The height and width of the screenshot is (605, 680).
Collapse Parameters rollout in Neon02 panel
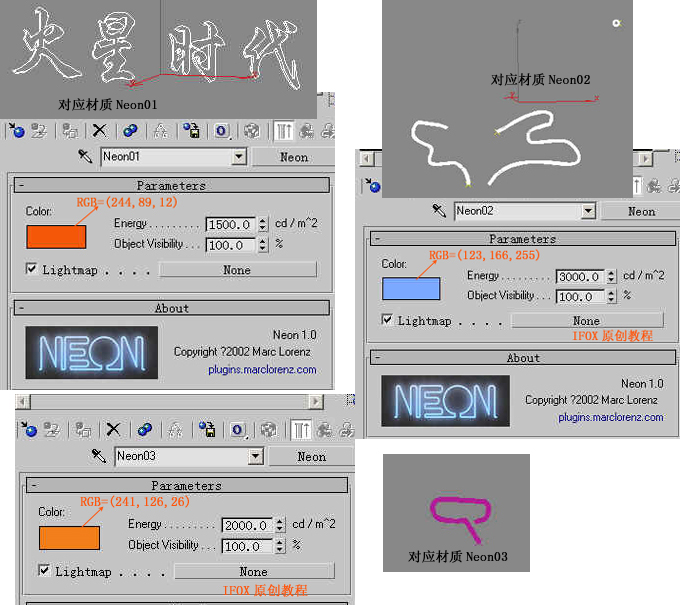[523, 239]
